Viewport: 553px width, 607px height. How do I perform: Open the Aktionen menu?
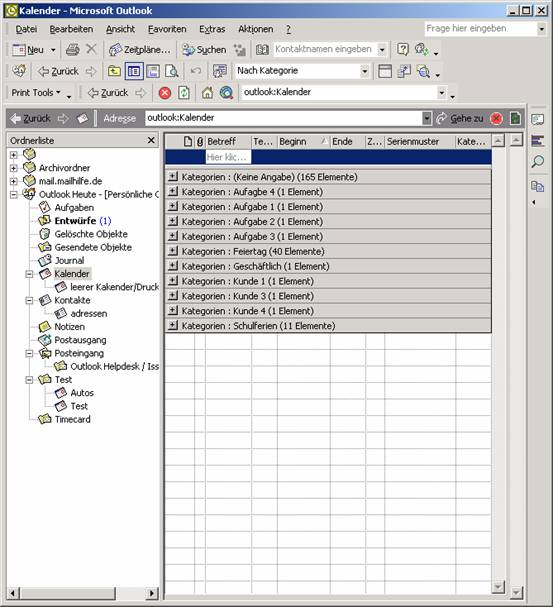coord(255,29)
